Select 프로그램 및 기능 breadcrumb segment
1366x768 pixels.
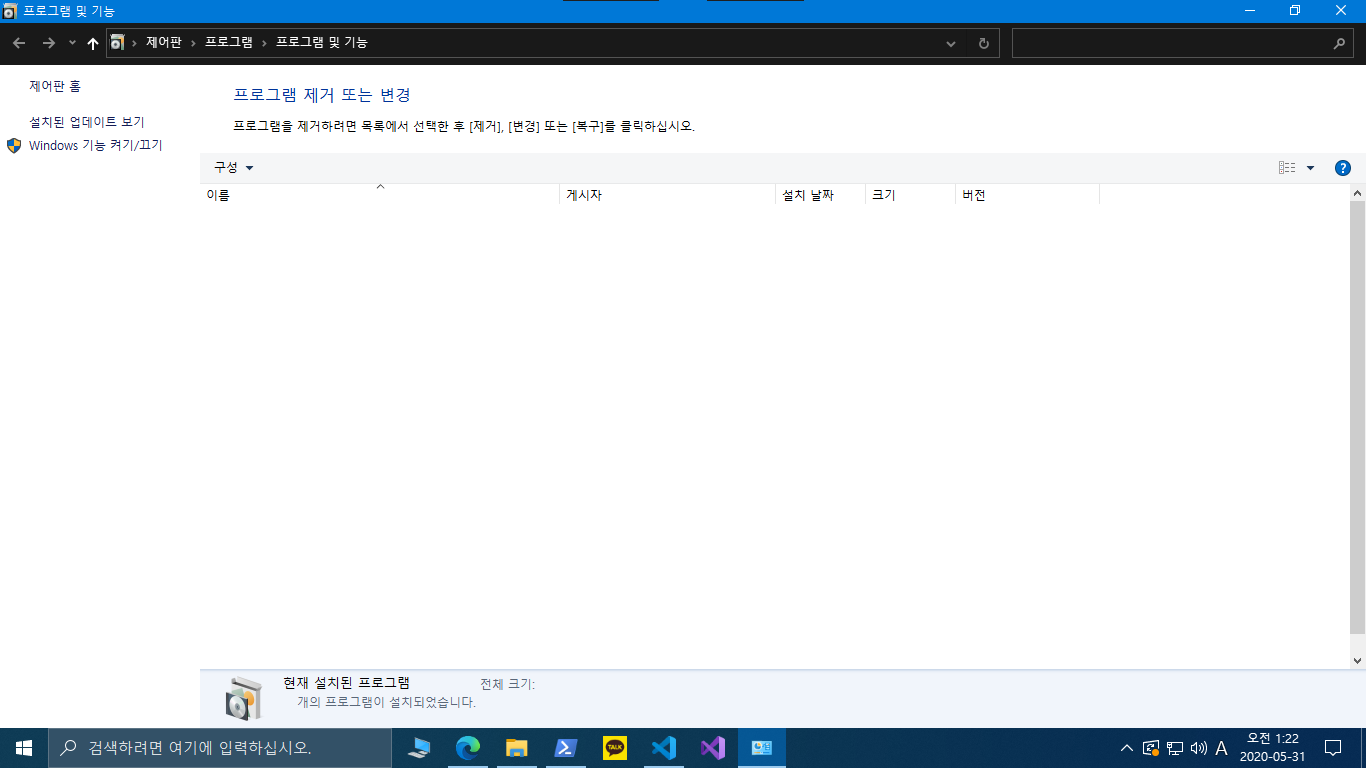click(322, 43)
